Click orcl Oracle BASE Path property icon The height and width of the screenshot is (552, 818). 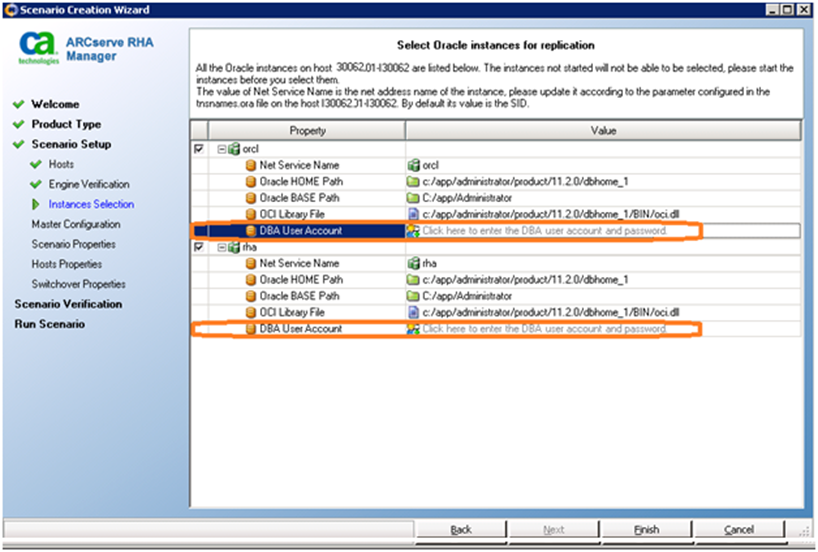tap(251, 198)
